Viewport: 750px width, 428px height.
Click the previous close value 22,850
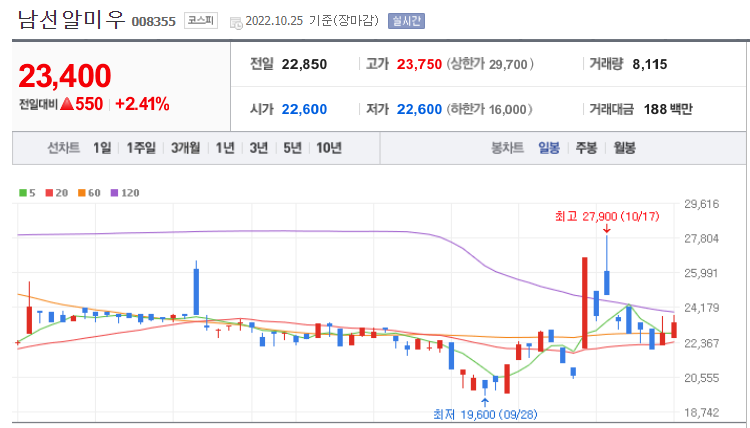click(304, 65)
